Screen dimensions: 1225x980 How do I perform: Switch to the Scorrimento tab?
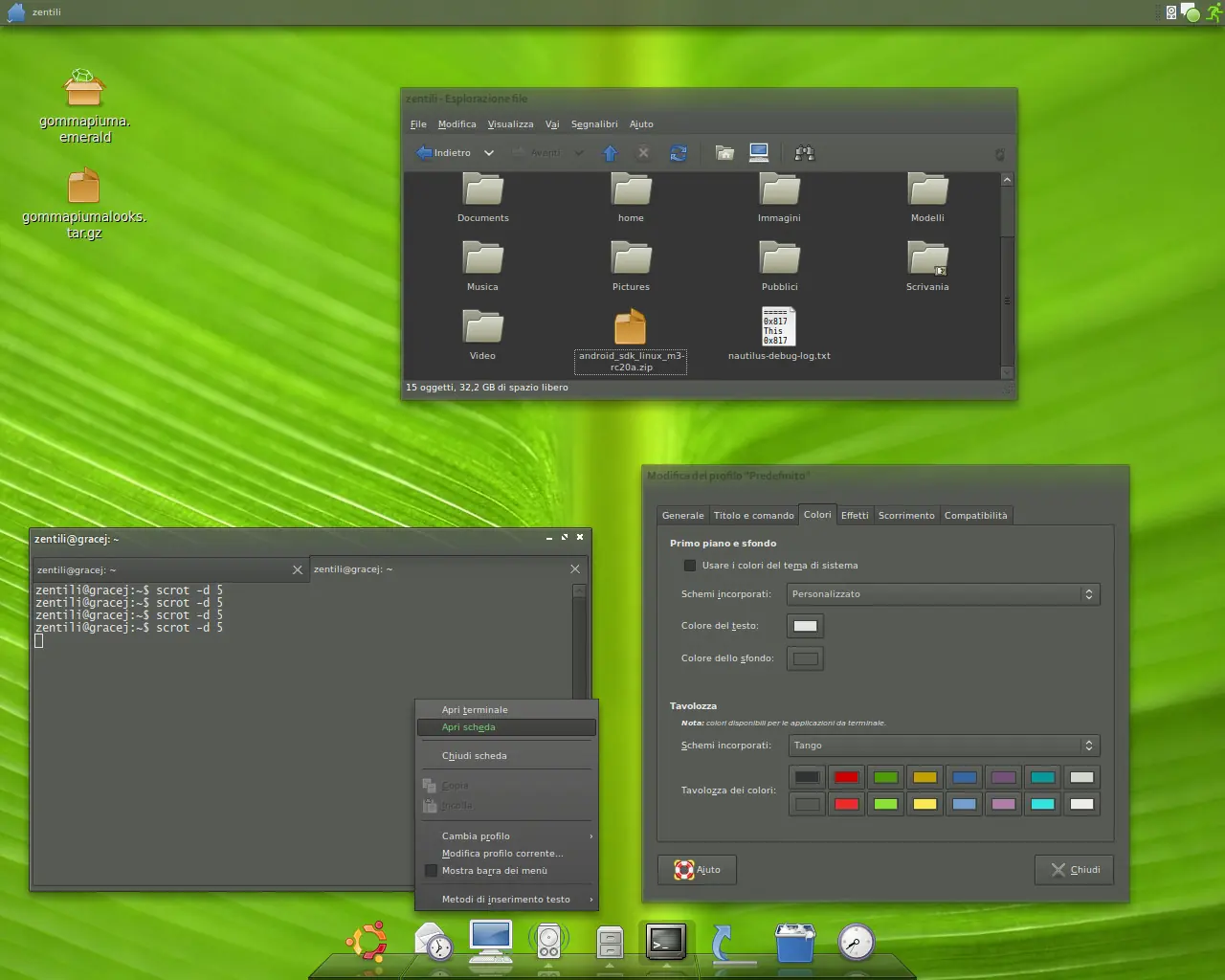pos(906,516)
